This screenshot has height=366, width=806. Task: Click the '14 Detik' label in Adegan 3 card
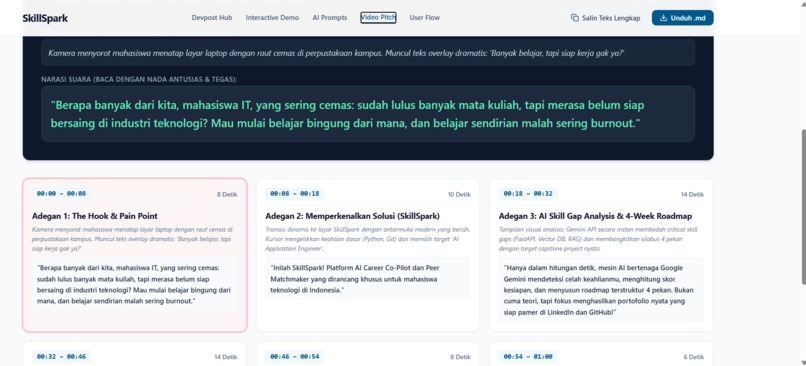[x=692, y=195]
